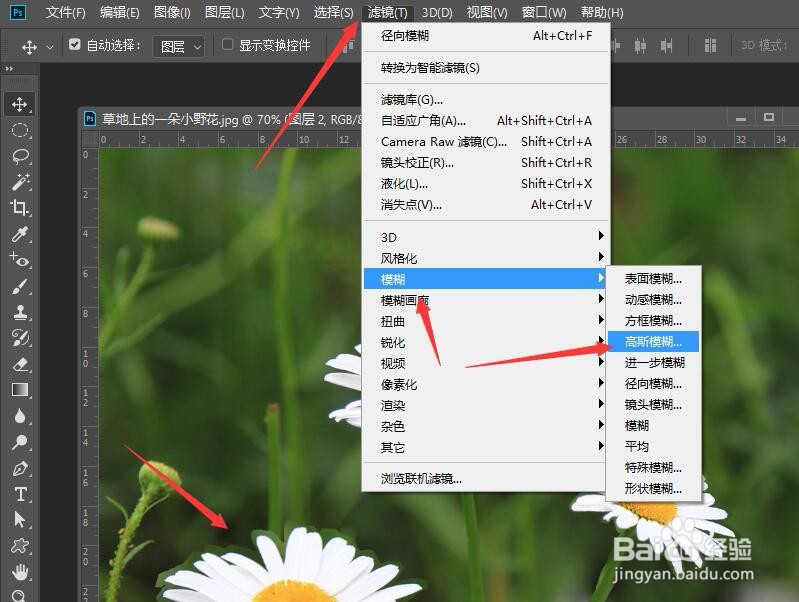This screenshot has height=602, width=799.
Task: Expand the 其它 submenu
Action: [486, 447]
